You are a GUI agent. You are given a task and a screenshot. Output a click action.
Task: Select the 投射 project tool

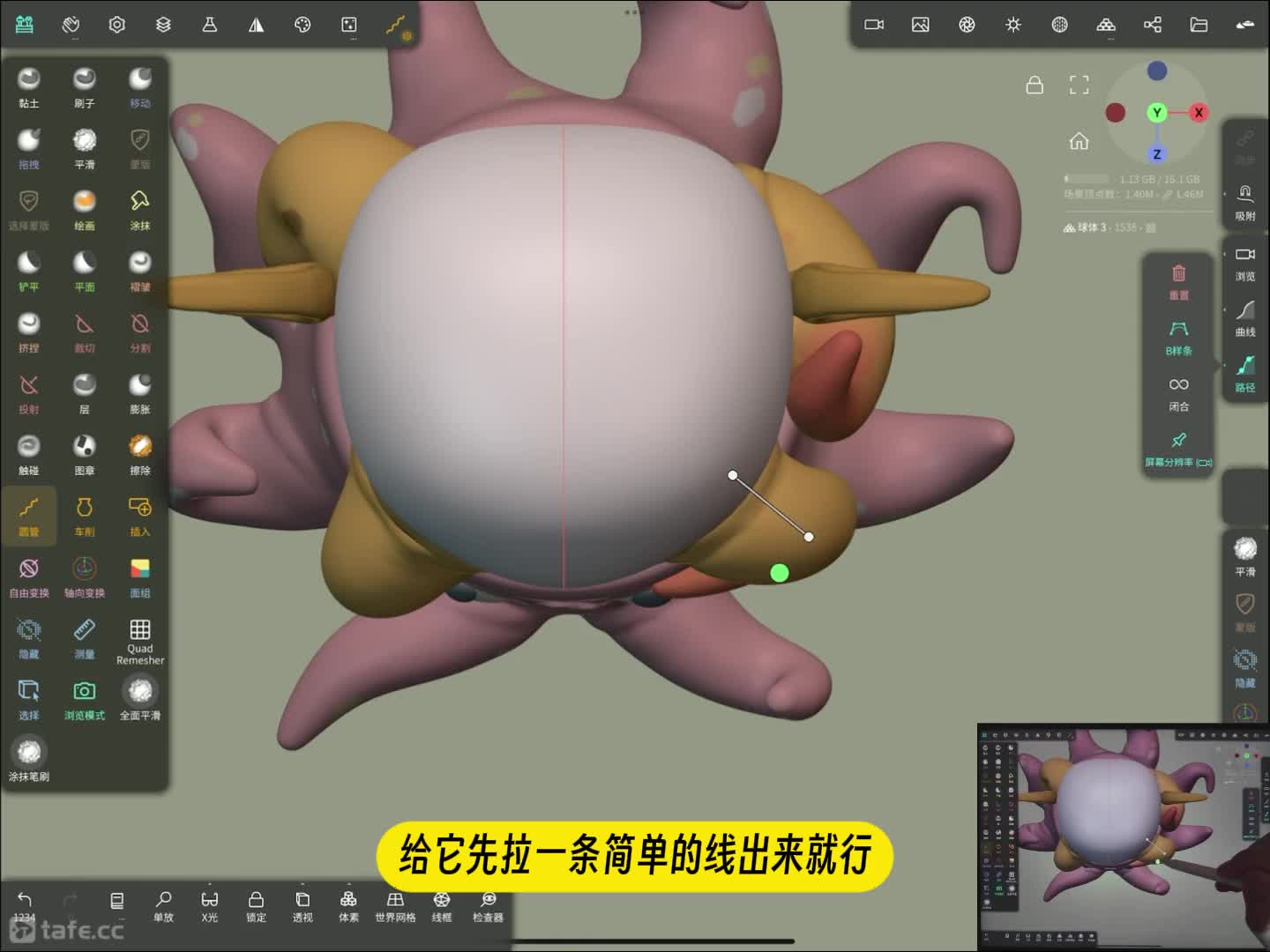coord(29,393)
